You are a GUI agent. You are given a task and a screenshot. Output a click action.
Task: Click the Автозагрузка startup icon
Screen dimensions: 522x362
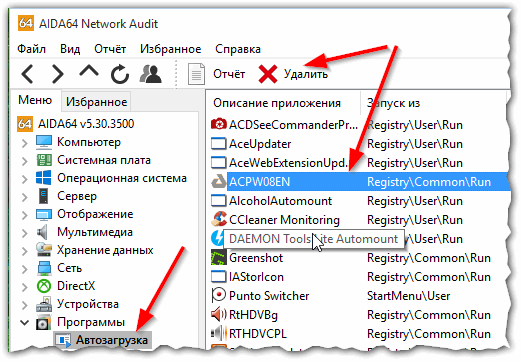click(x=63, y=340)
